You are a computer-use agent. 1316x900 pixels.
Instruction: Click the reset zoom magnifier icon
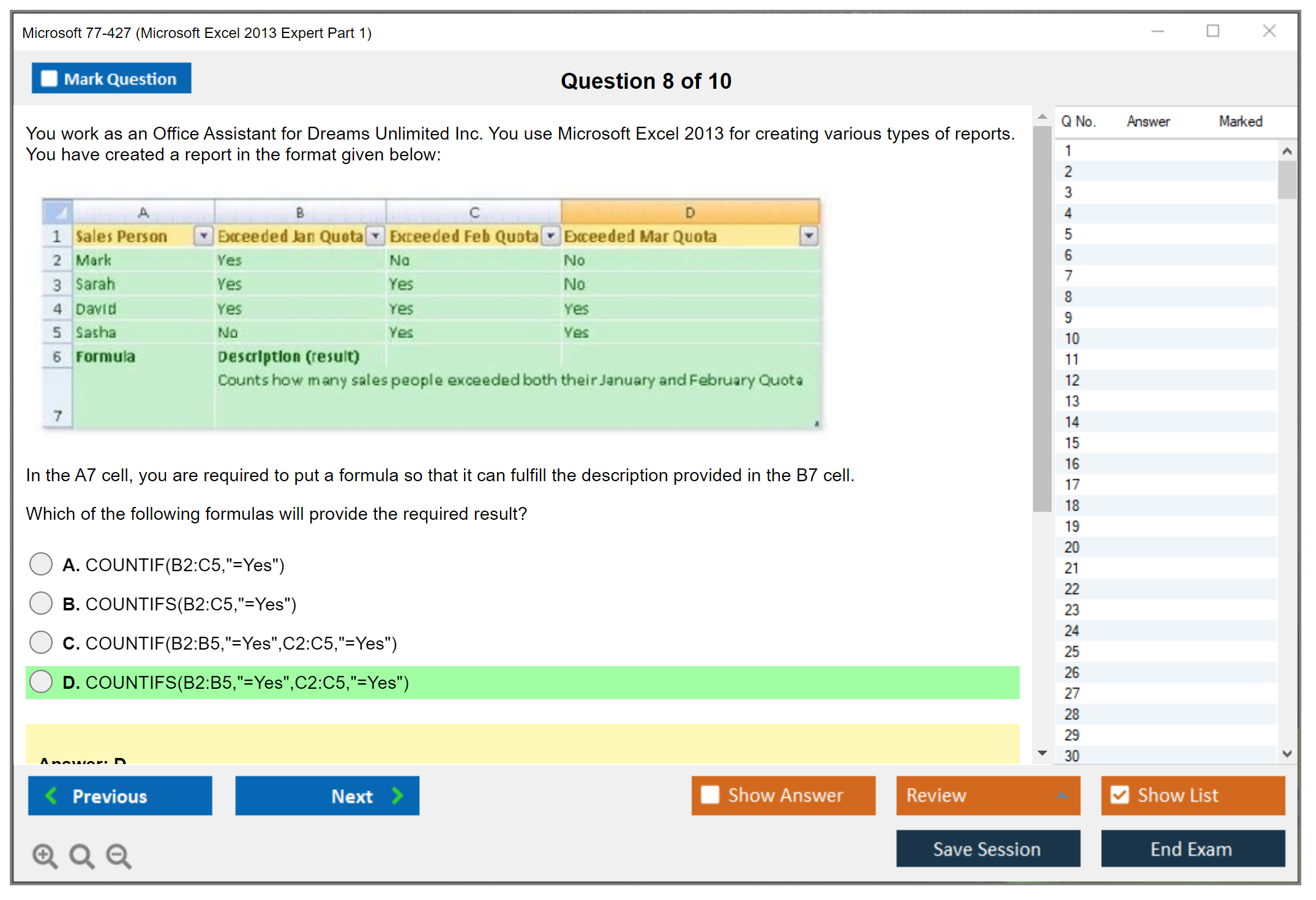pyautogui.click(x=81, y=855)
